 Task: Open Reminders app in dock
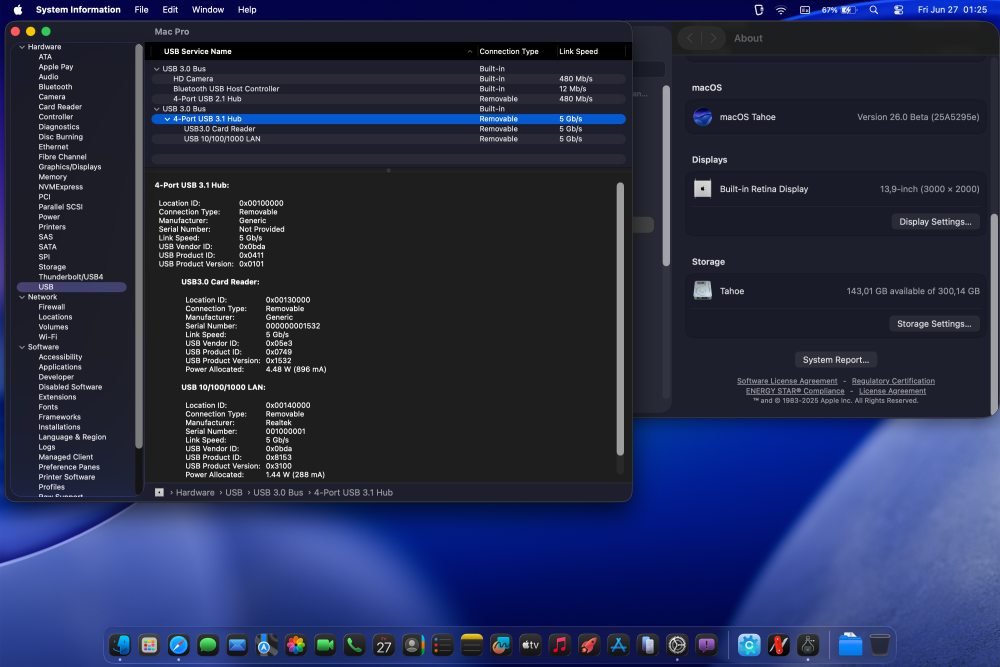point(443,645)
